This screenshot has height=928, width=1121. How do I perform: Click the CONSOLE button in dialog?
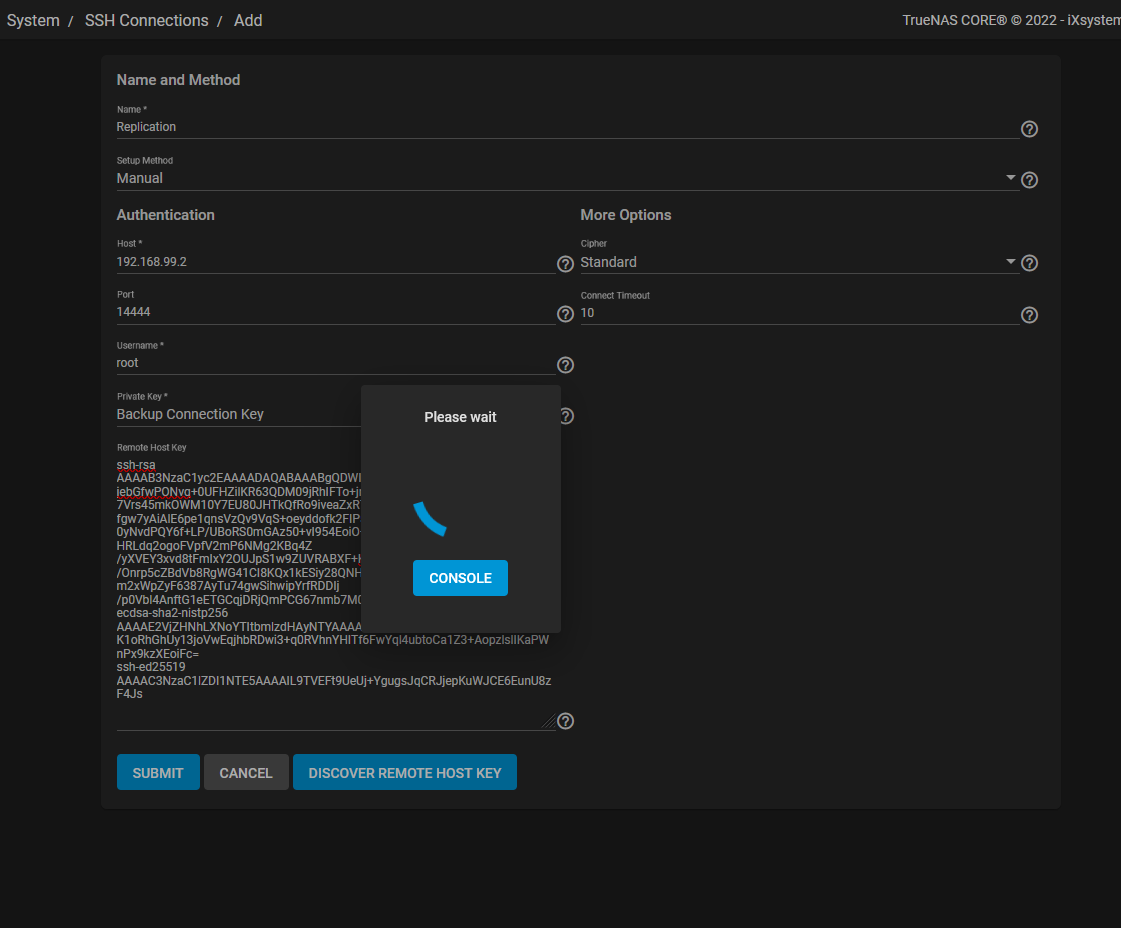460,578
